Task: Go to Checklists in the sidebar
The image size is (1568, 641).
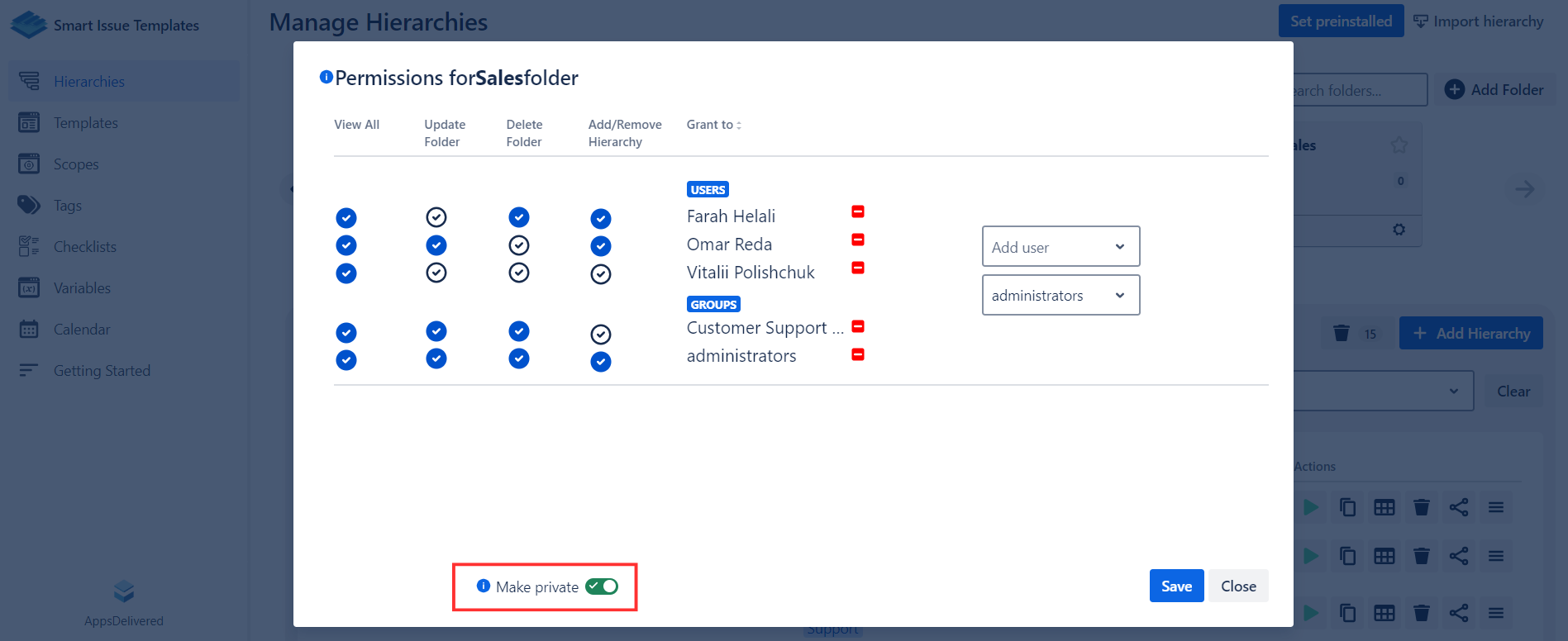Action: pyautogui.click(x=85, y=247)
